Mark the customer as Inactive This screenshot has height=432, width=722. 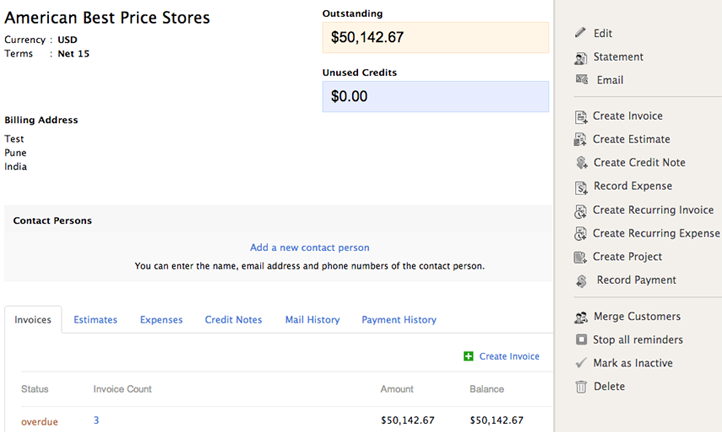[632, 363]
